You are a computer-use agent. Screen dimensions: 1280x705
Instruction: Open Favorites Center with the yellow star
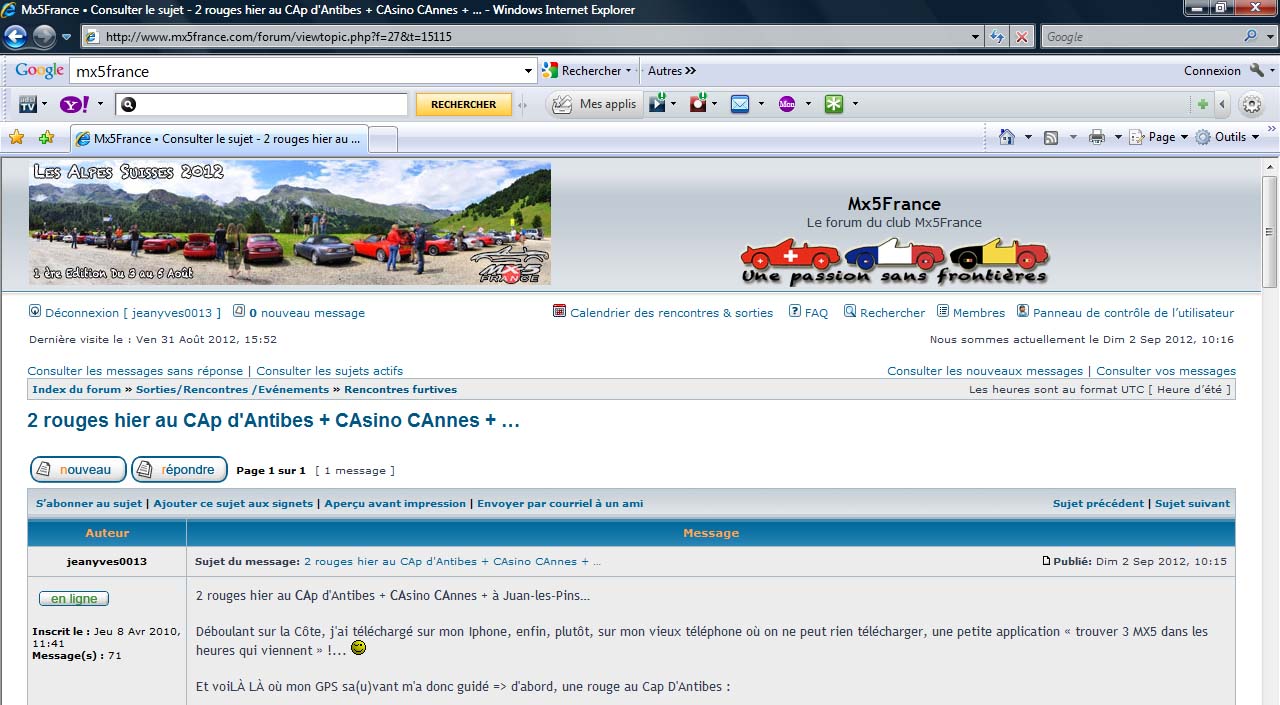16,138
